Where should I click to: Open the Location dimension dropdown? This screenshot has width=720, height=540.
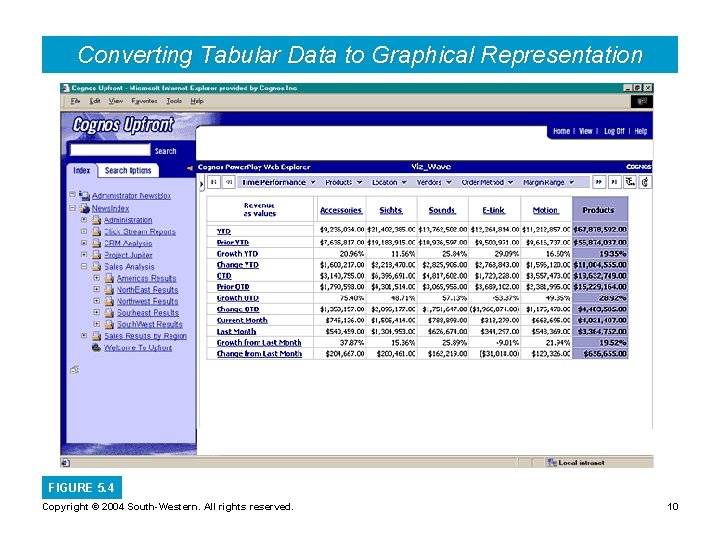pyautogui.click(x=404, y=182)
